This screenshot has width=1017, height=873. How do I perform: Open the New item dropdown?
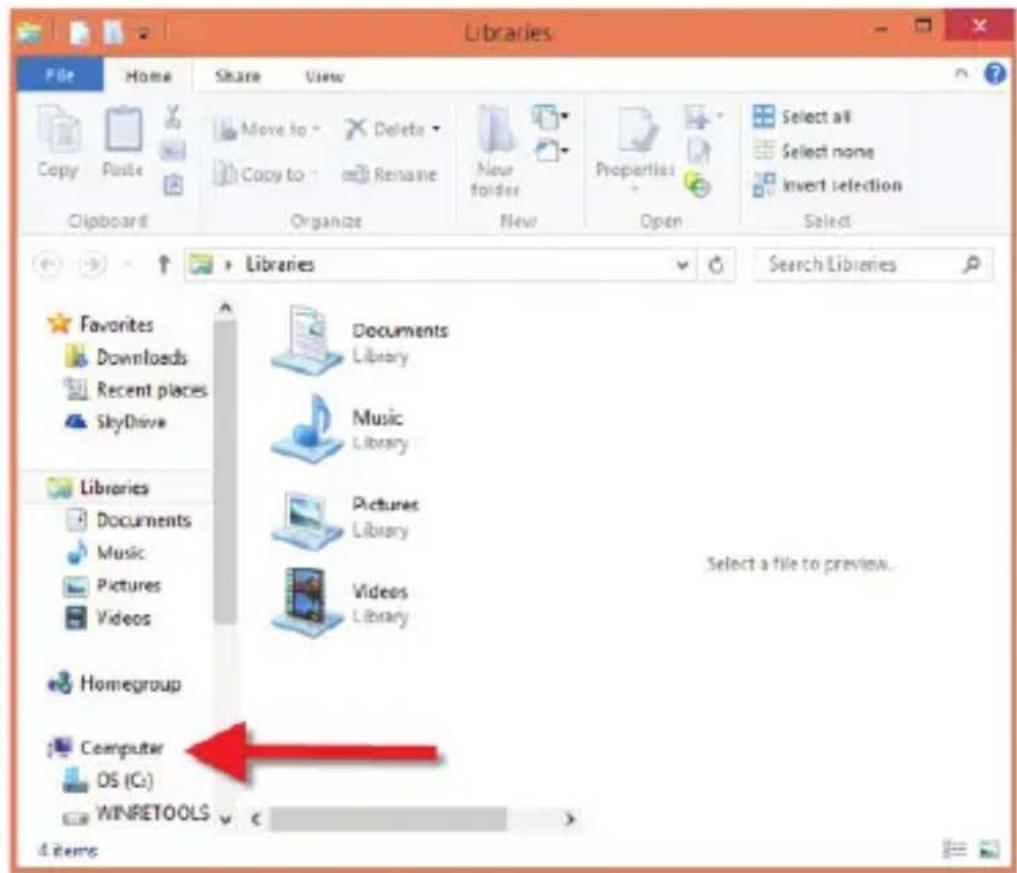pos(551,117)
